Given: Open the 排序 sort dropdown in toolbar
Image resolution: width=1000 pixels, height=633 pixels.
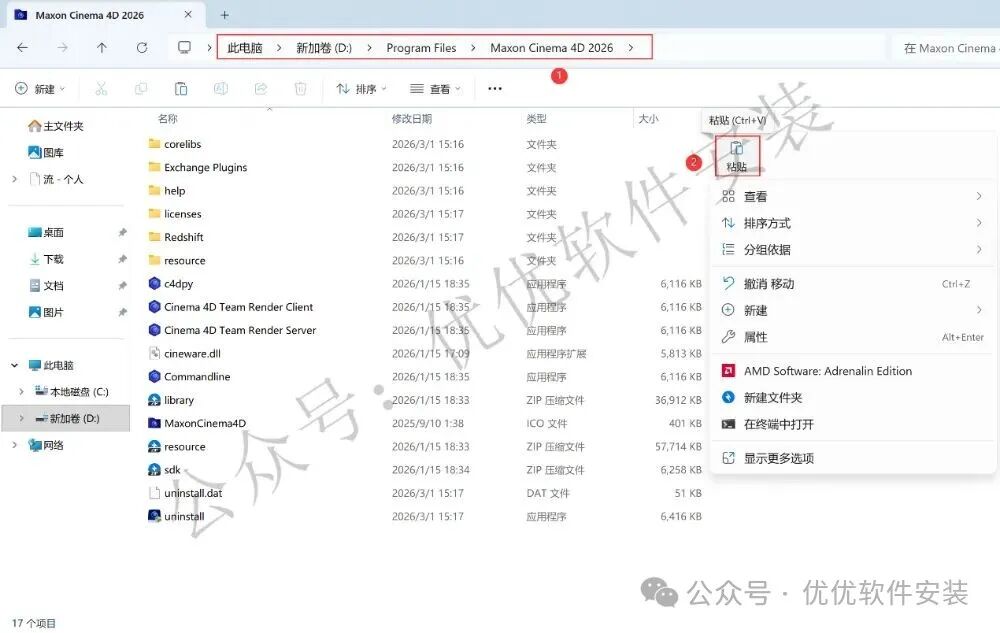Looking at the screenshot, I should [x=361, y=89].
